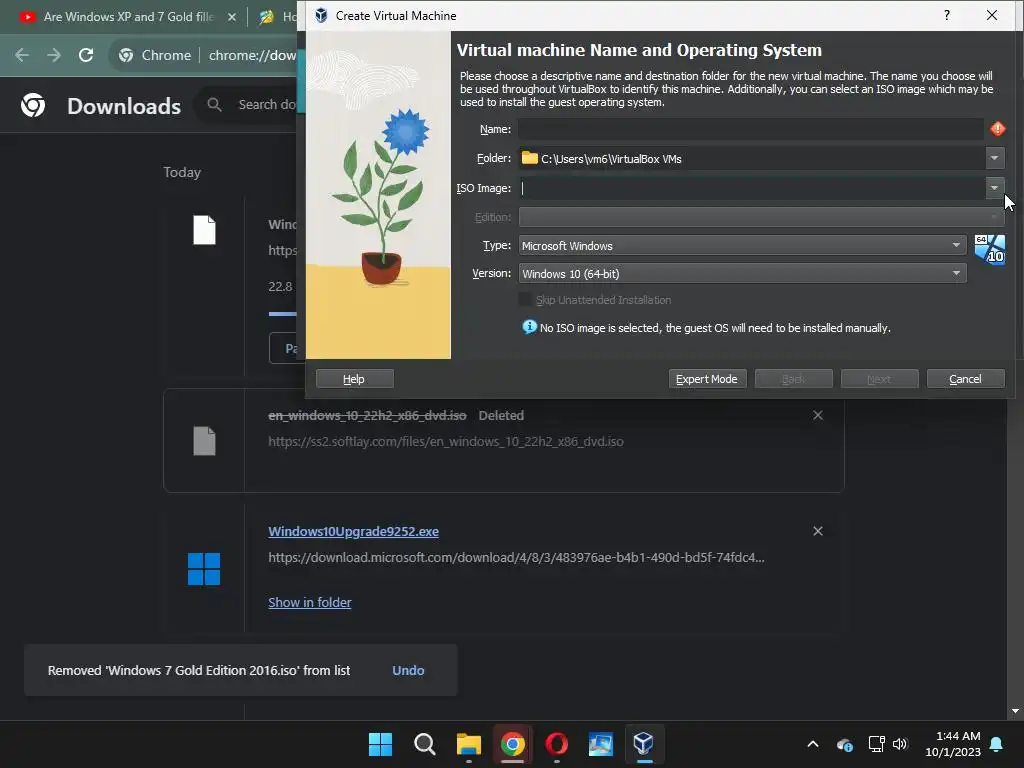The height and width of the screenshot is (768, 1024).
Task: Open the Version dropdown showing Windows 10 (64-bit)
Action: pyautogui.click(x=743, y=274)
